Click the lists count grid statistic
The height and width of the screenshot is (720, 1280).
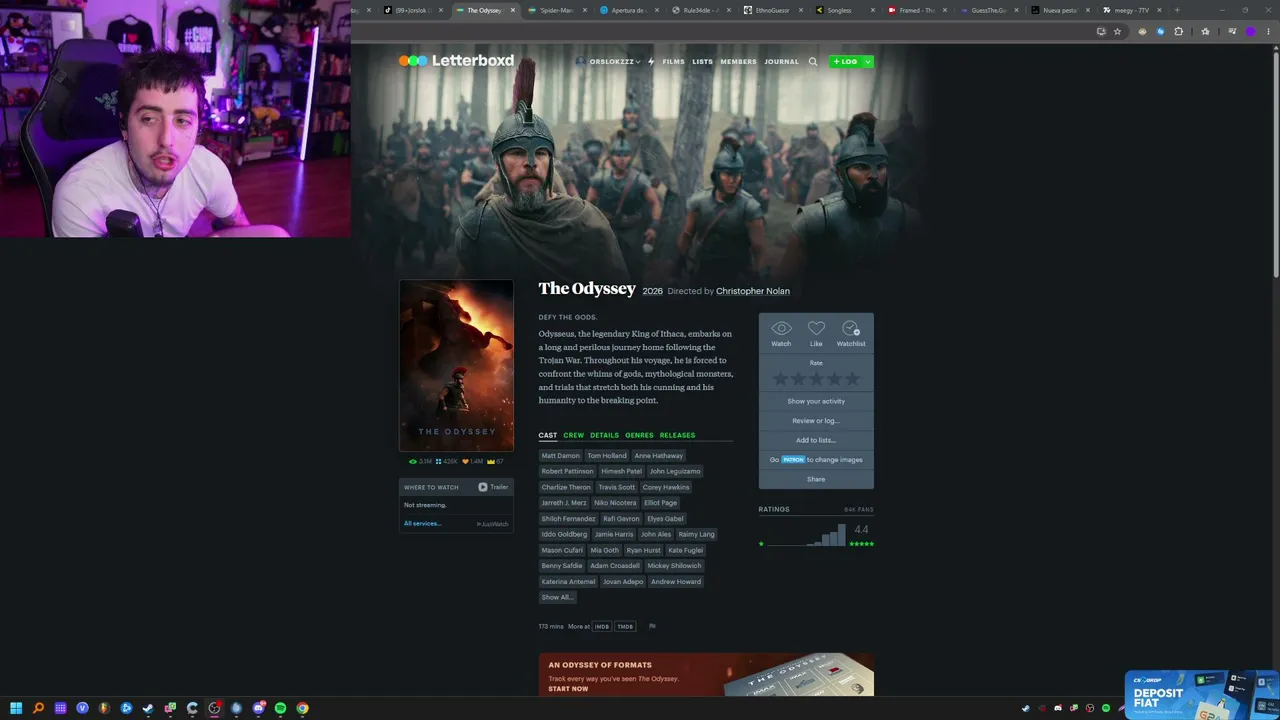coord(447,462)
